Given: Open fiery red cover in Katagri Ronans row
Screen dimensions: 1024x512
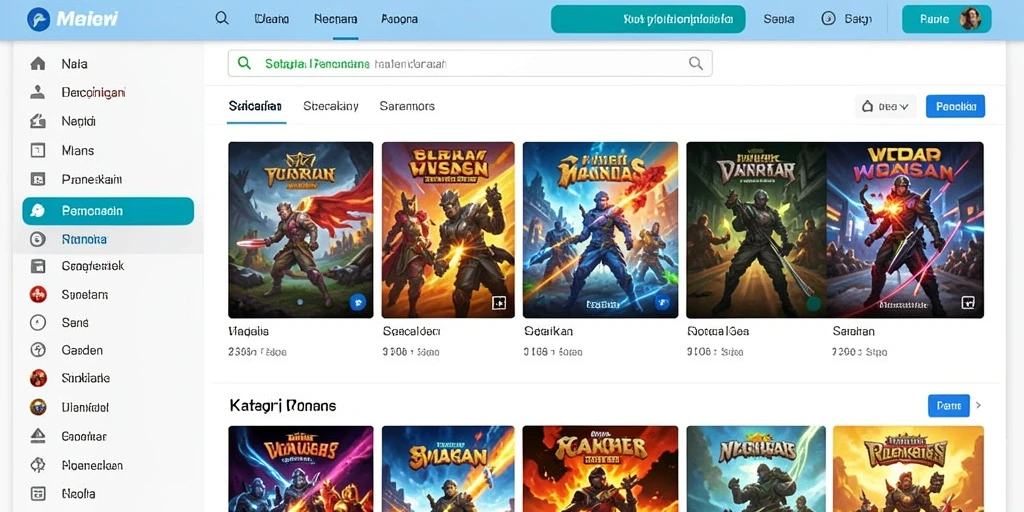Looking at the screenshot, I should (x=600, y=469).
